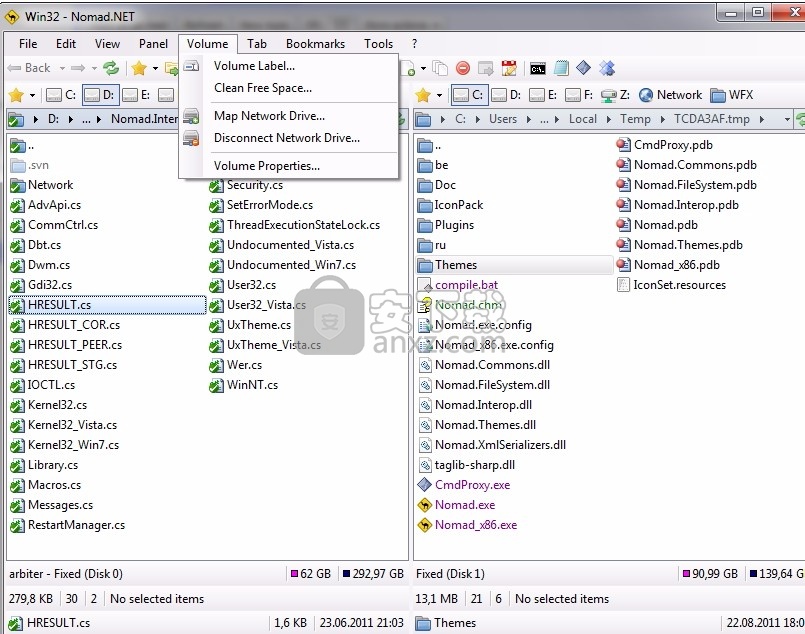Click the move-to-folder toolbar icon

click(x=485, y=68)
